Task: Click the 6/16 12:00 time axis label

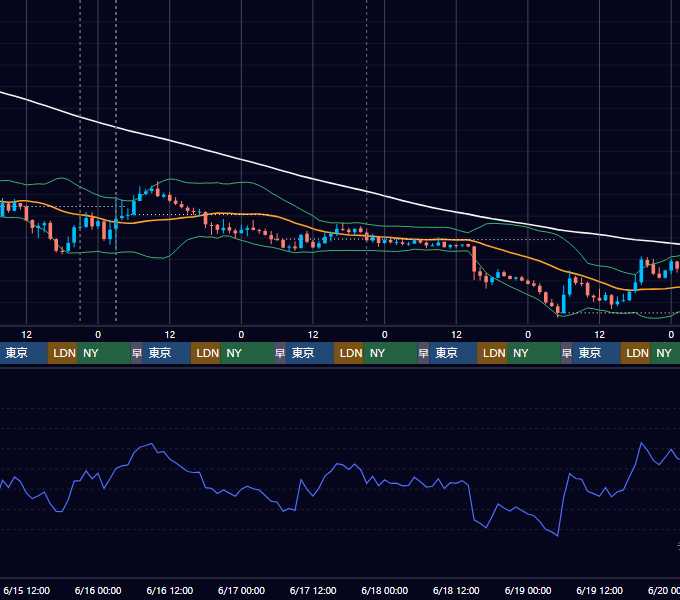Action: (170, 590)
